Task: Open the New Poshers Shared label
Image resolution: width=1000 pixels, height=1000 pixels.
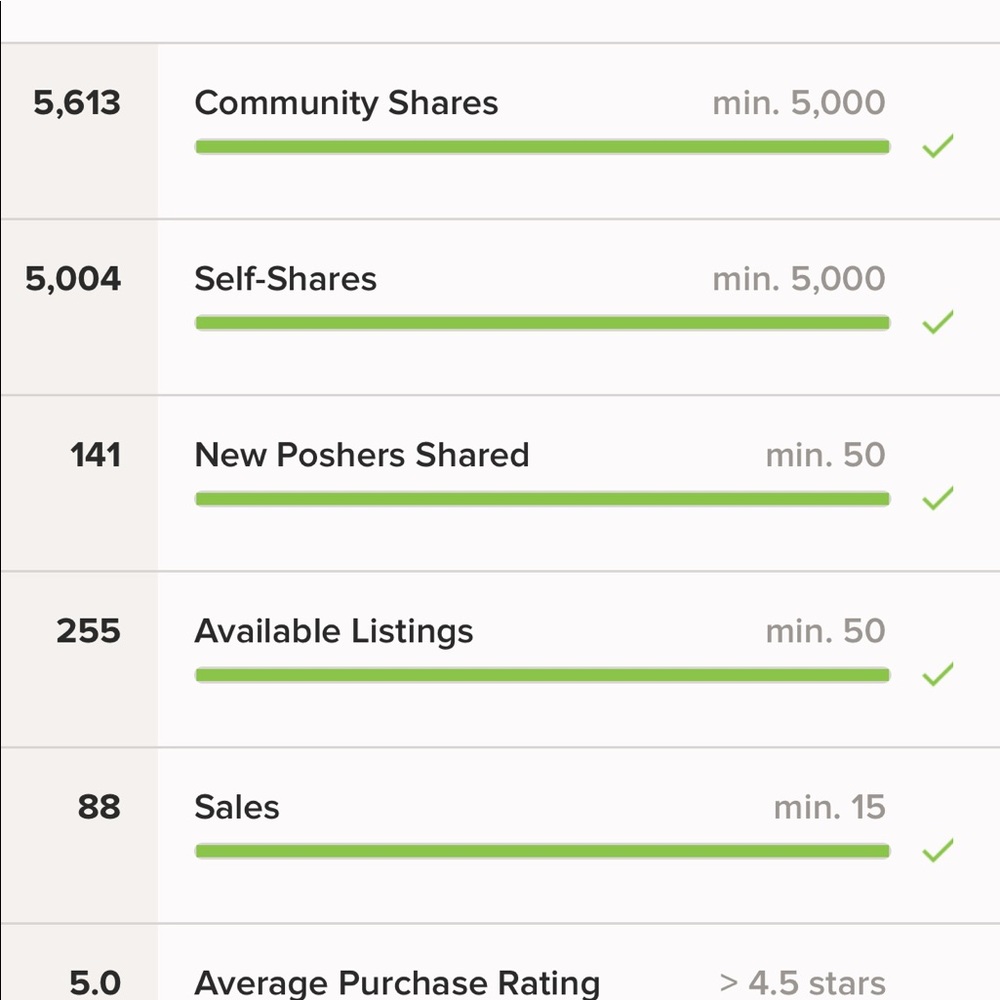Action: click(362, 455)
